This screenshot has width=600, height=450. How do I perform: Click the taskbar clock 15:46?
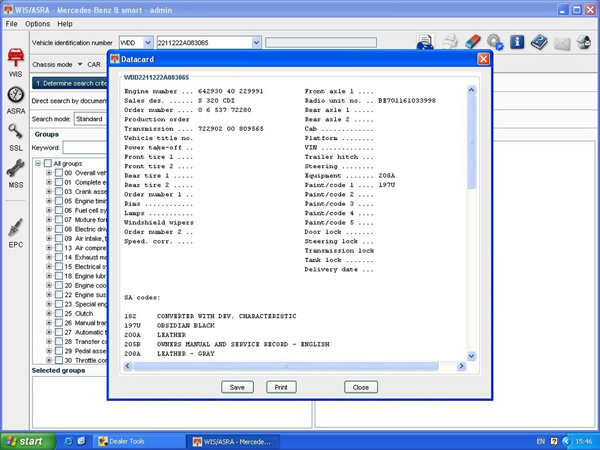pyautogui.click(x=584, y=441)
